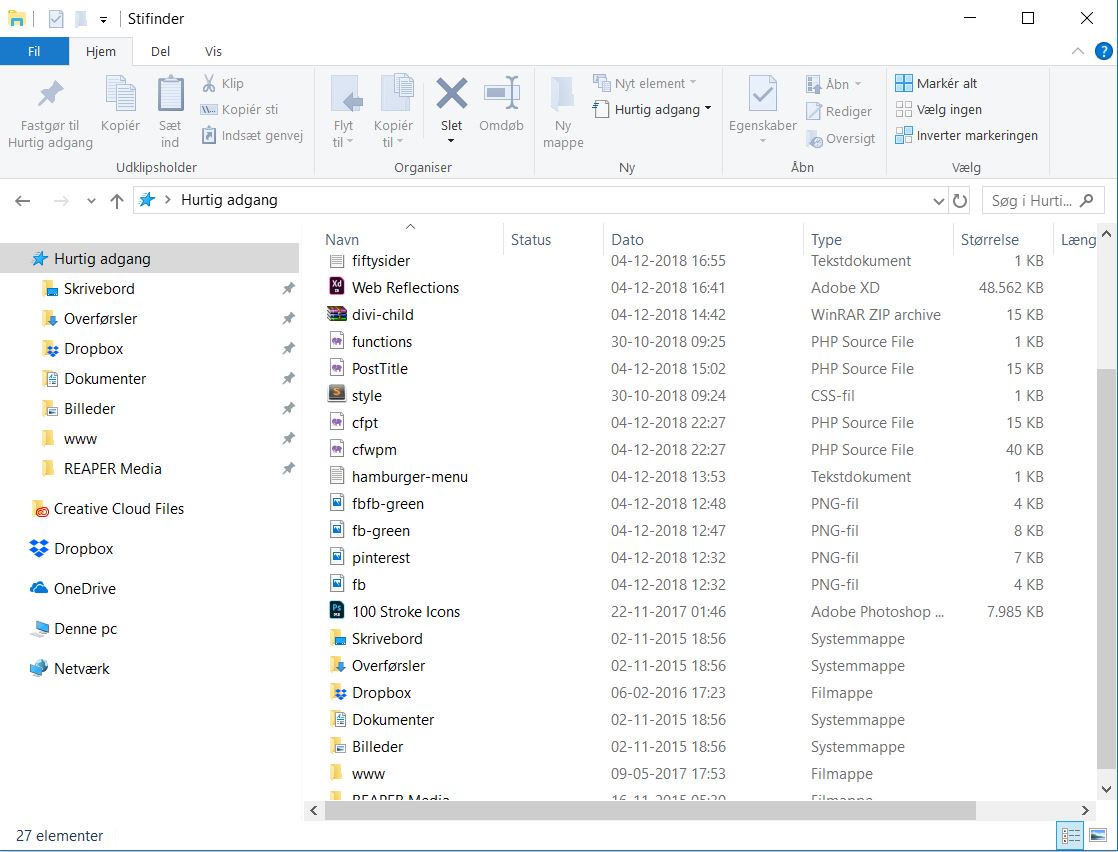Click Rediger in the Åbn group
This screenshot has width=1118, height=852.
tap(838, 111)
